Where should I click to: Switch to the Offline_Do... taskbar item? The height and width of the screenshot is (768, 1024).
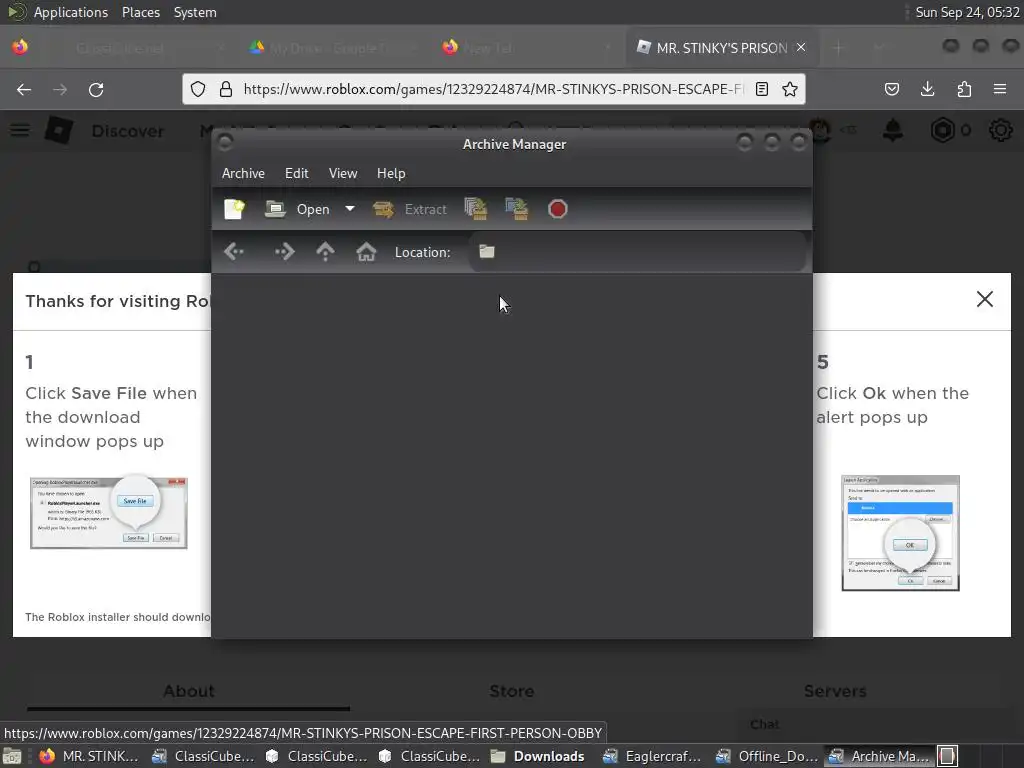point(765,756)
